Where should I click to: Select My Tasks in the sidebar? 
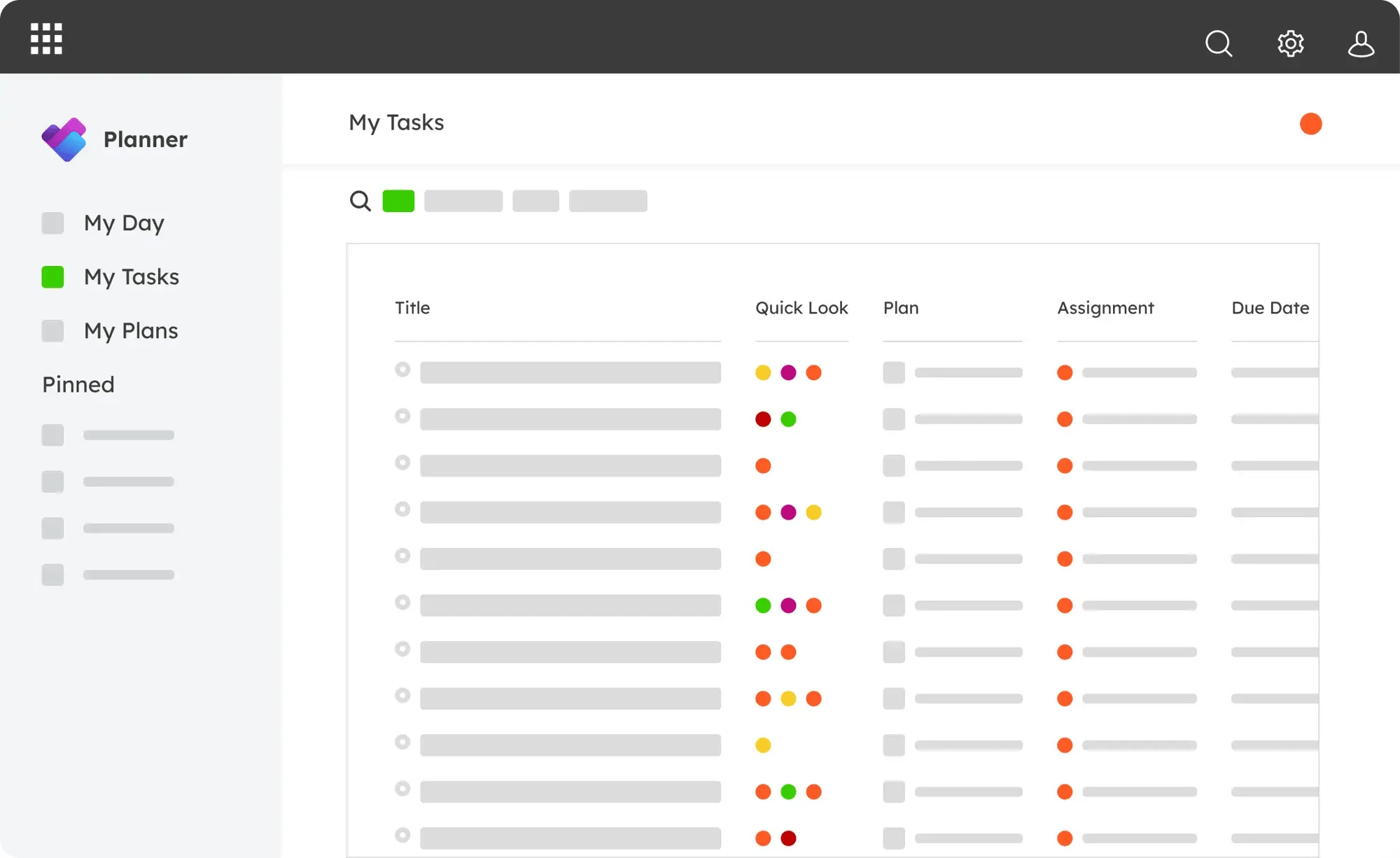132,277
